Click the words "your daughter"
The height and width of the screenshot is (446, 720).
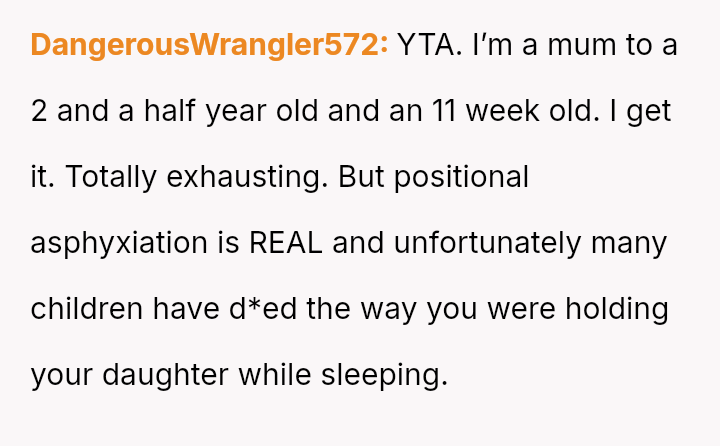(130, 375)
